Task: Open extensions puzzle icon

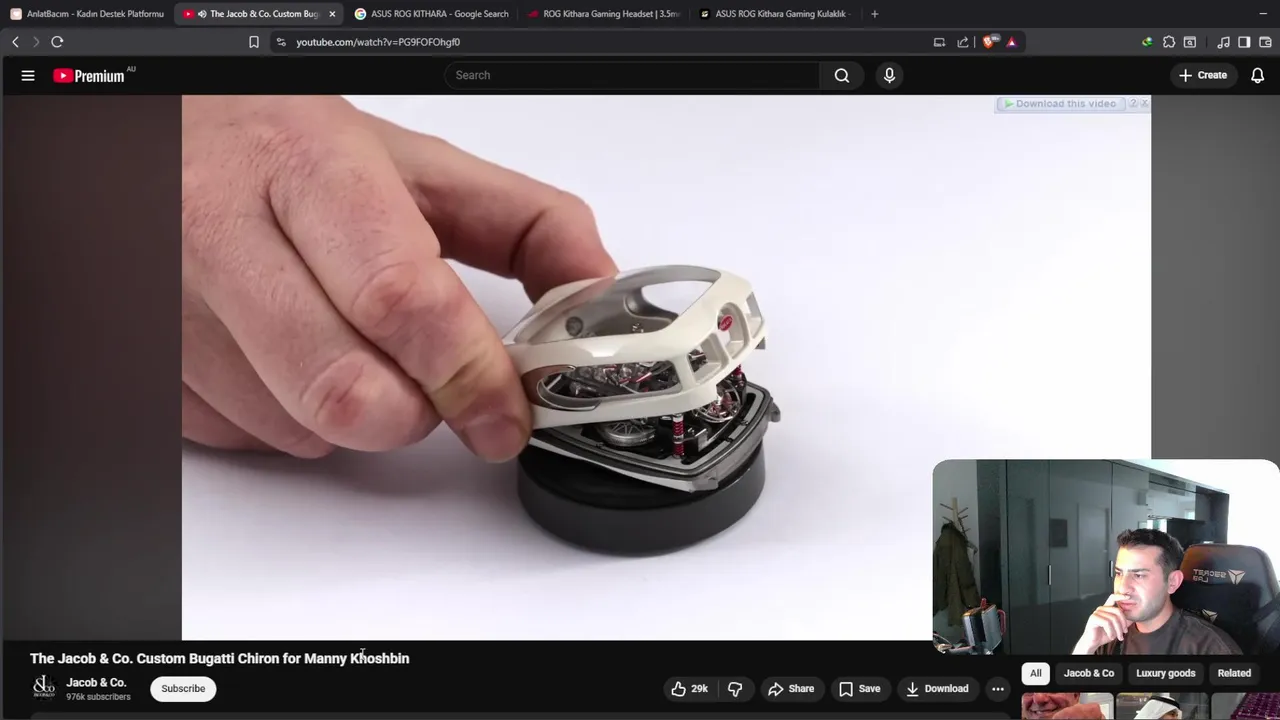Action: click(x=1168, y=42)
